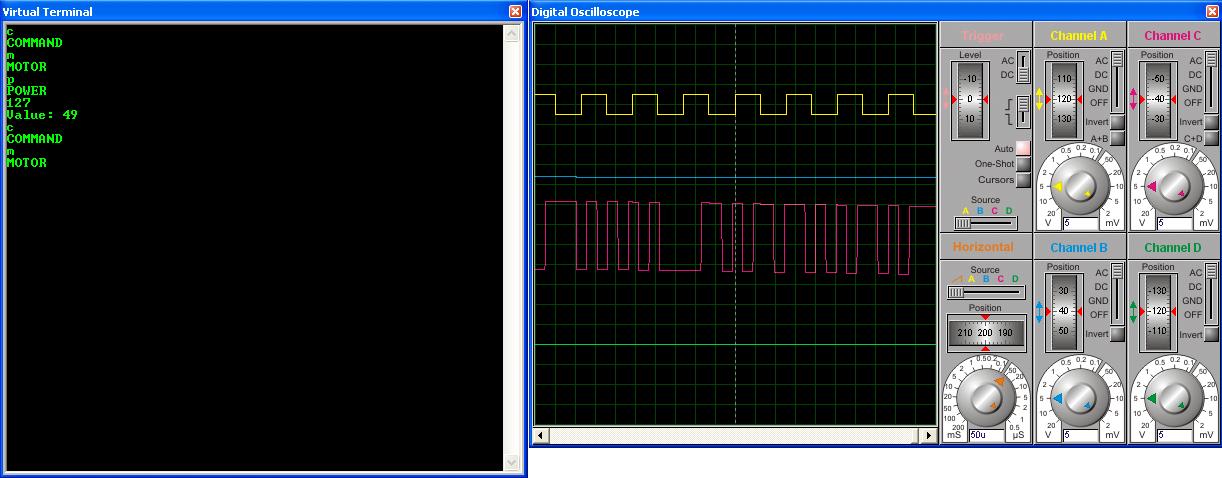Click the Channel D volts/div knob
The image size is (1222, 478).
[1172, 399]
